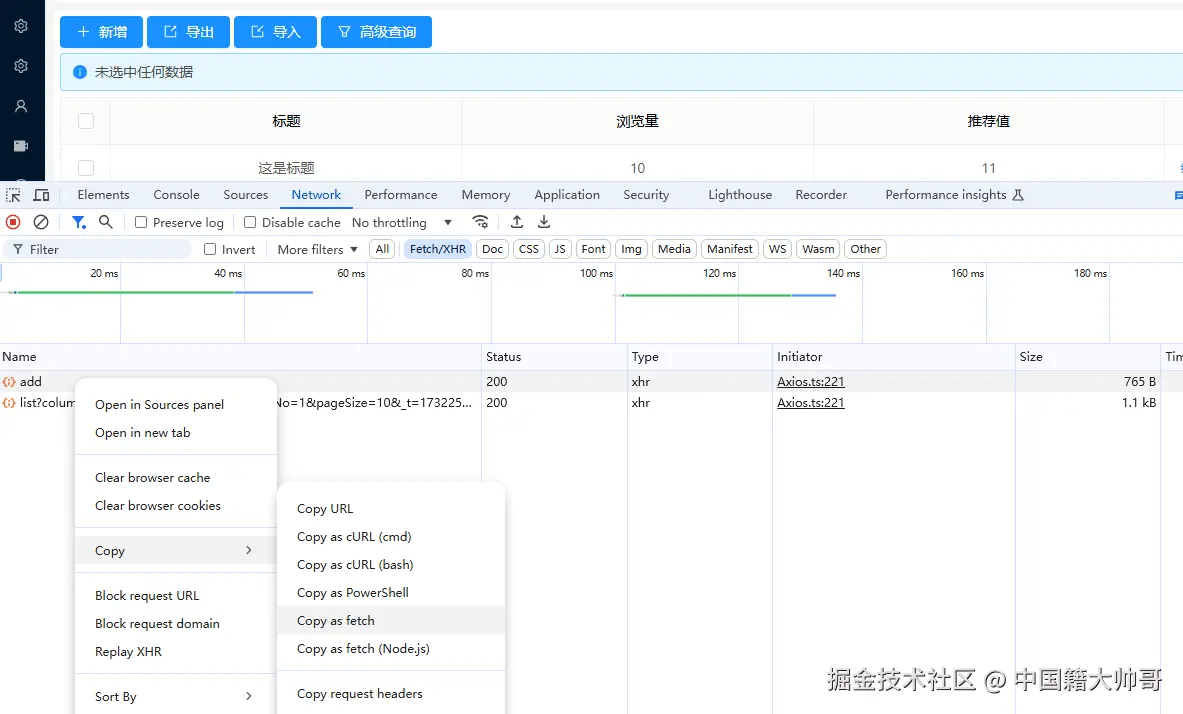The image size is (1183, 714).
Task: Open the Memory tab
Action: (x=486, y=195)
